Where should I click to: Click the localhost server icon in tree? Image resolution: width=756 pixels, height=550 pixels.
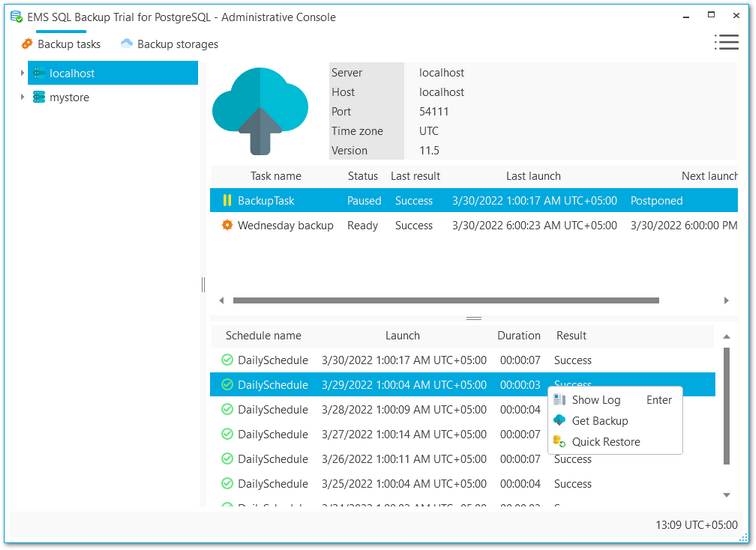pos(39,73)
